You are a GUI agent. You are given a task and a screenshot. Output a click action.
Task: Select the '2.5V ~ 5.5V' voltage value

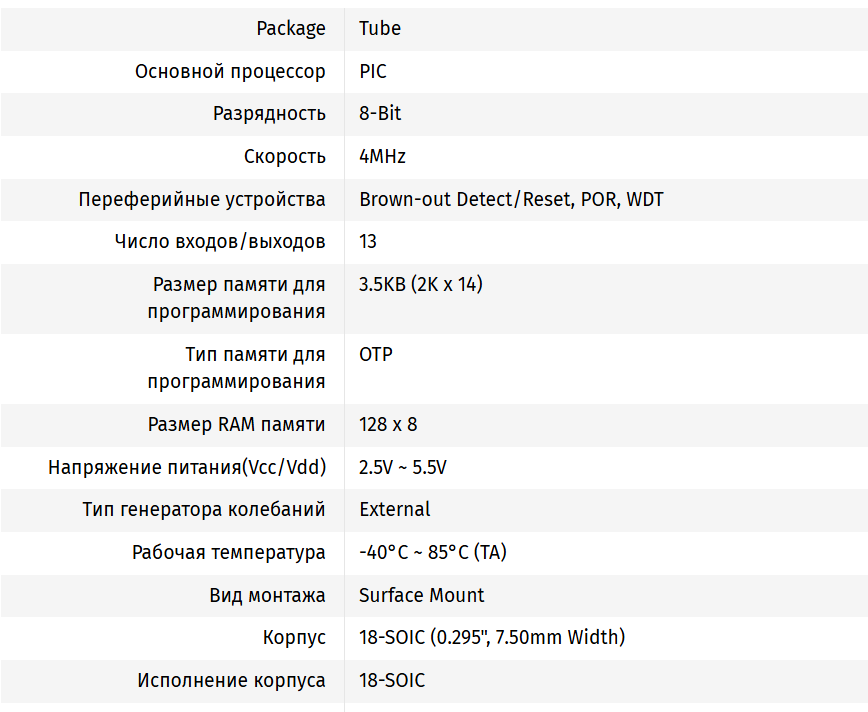403,467
